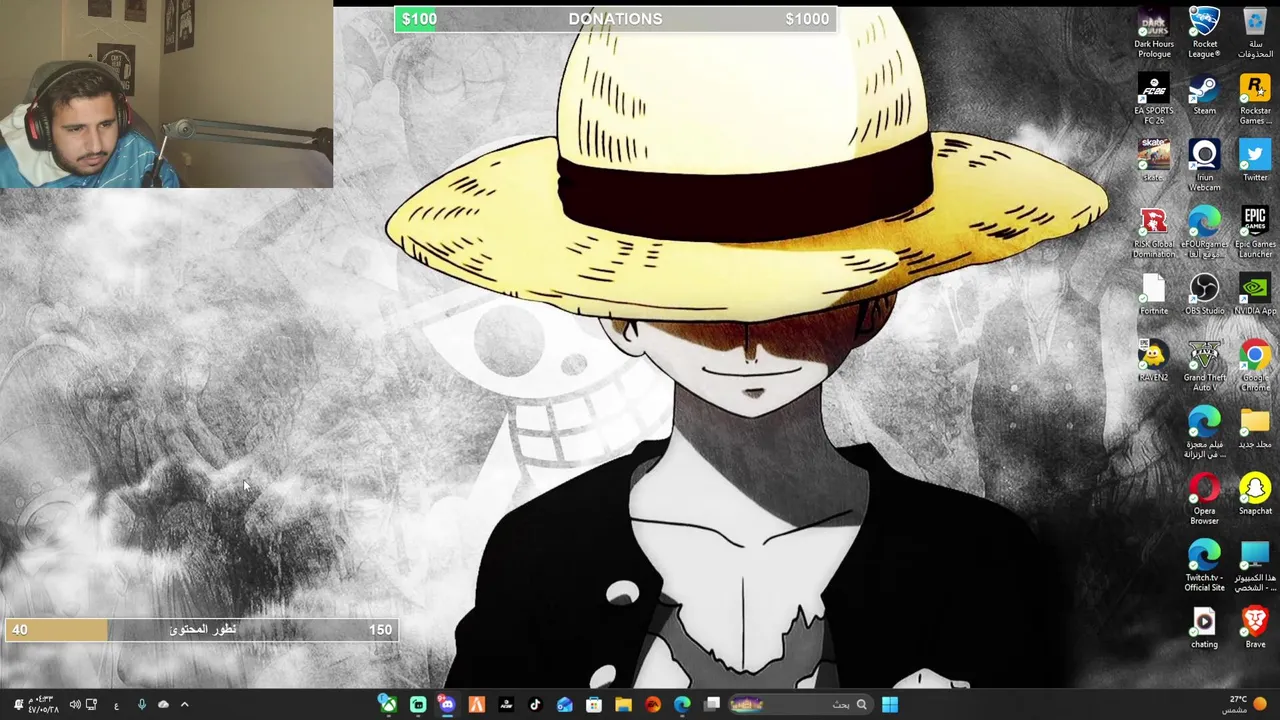Open the Google Chrome desktop shortcut
The image size is (1280, 720).
(1255, 366)
